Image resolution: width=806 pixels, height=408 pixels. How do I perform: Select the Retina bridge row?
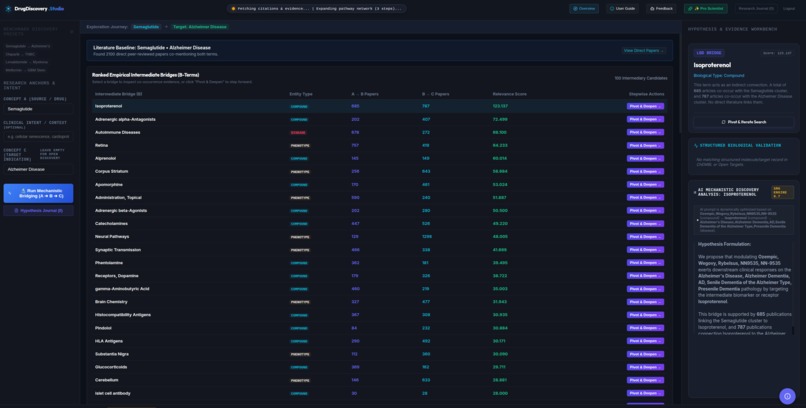379,145
